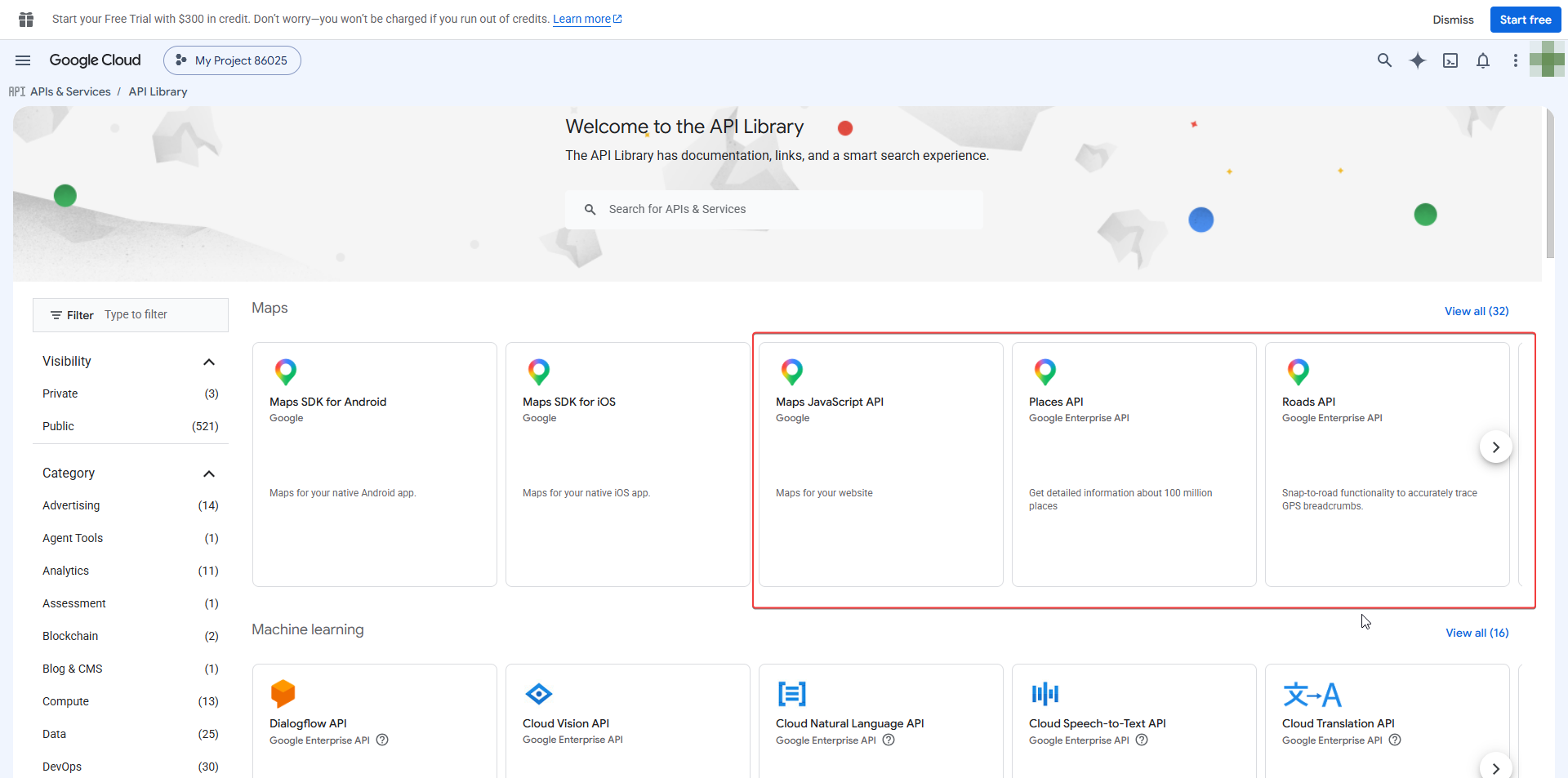Click the Maps SDK for iOS pin icon
This screenshot has width=1568, height=778.
click(x=538, y=372)
